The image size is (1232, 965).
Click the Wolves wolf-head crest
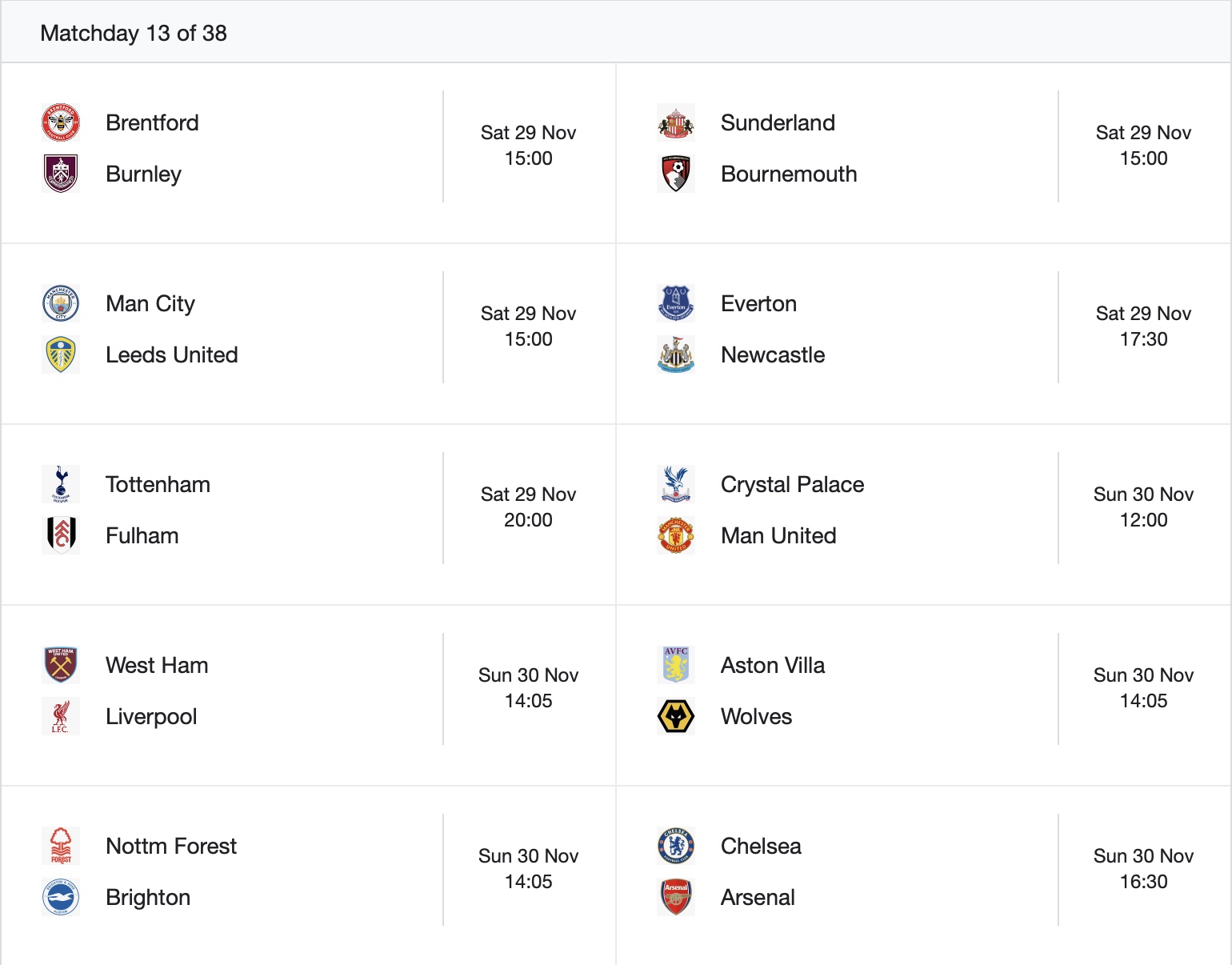[x=676, y=716]
